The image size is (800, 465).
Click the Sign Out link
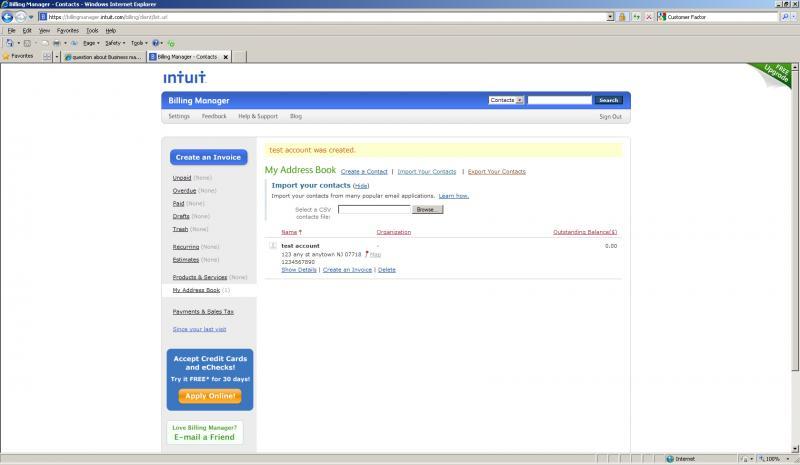point(610,116)
